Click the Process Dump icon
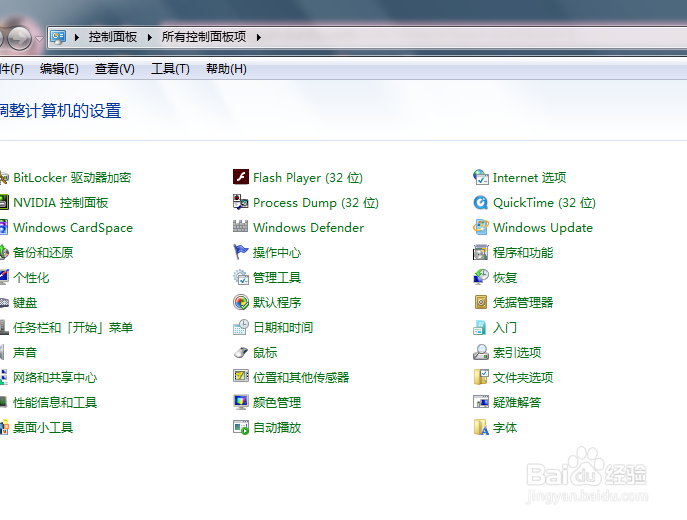The image size is (687, 520). coord(241,202)
